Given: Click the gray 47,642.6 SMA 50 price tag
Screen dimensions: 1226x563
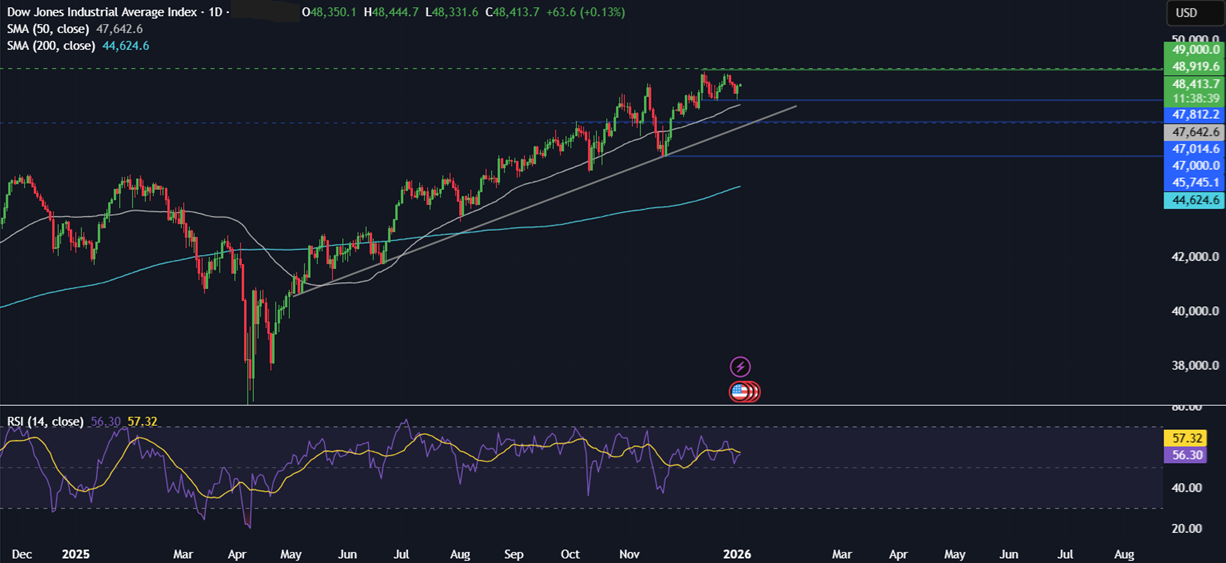Looking at the screenshot, I should click(x=1195, y=132).
